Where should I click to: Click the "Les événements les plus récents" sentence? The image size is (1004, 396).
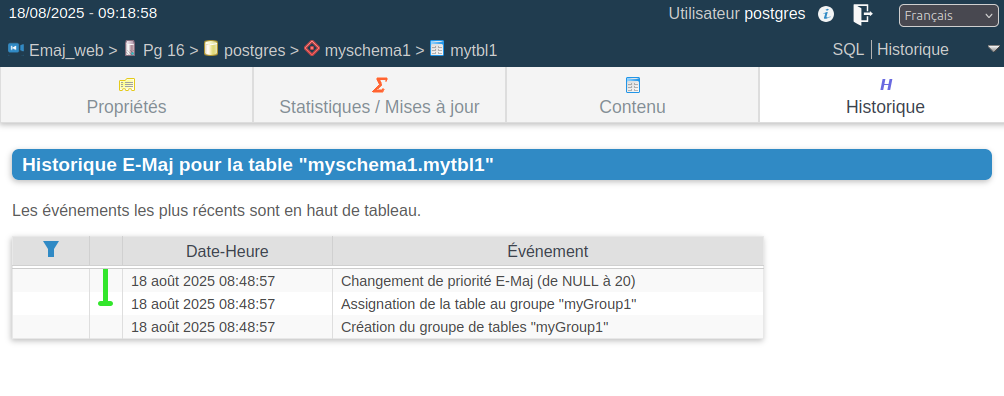click(x=216, y=210)
